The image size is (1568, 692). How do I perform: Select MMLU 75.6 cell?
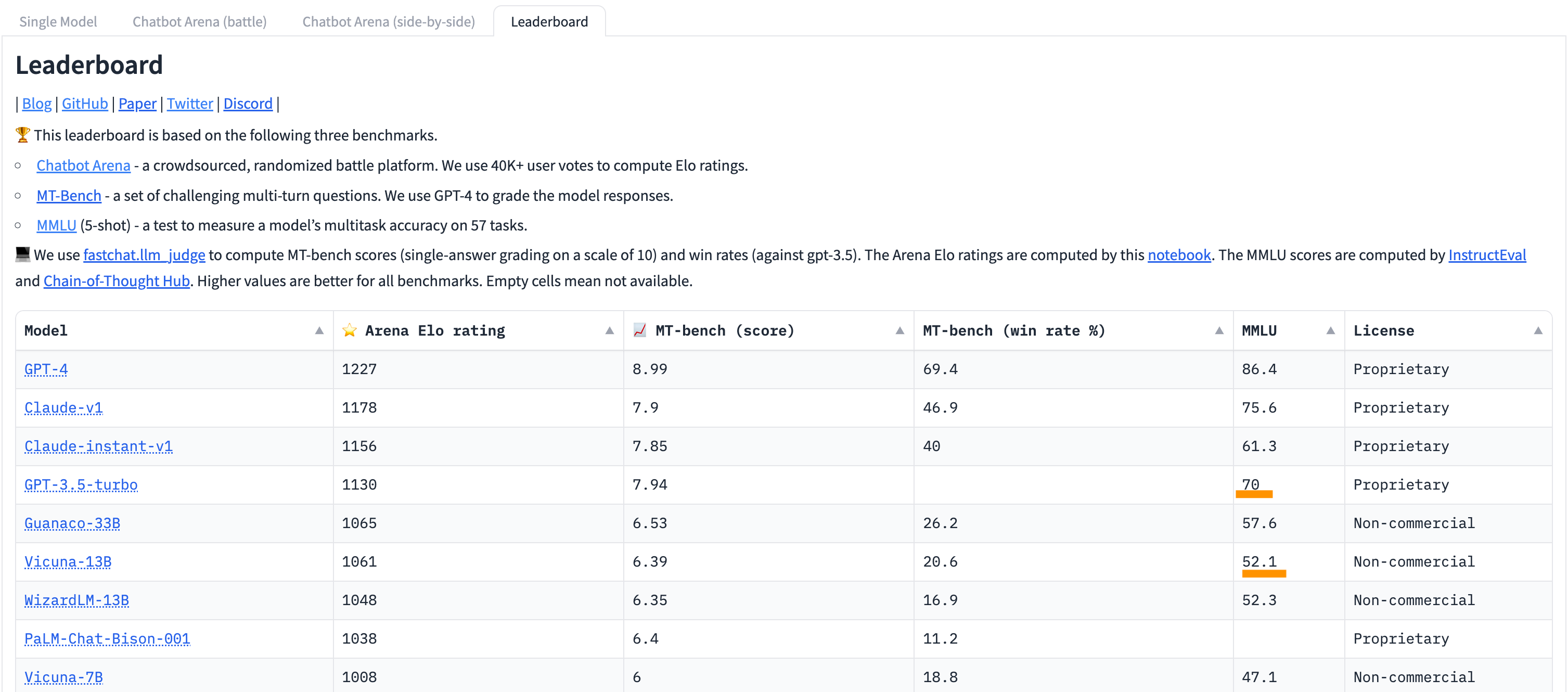[x=1289, y=408]
